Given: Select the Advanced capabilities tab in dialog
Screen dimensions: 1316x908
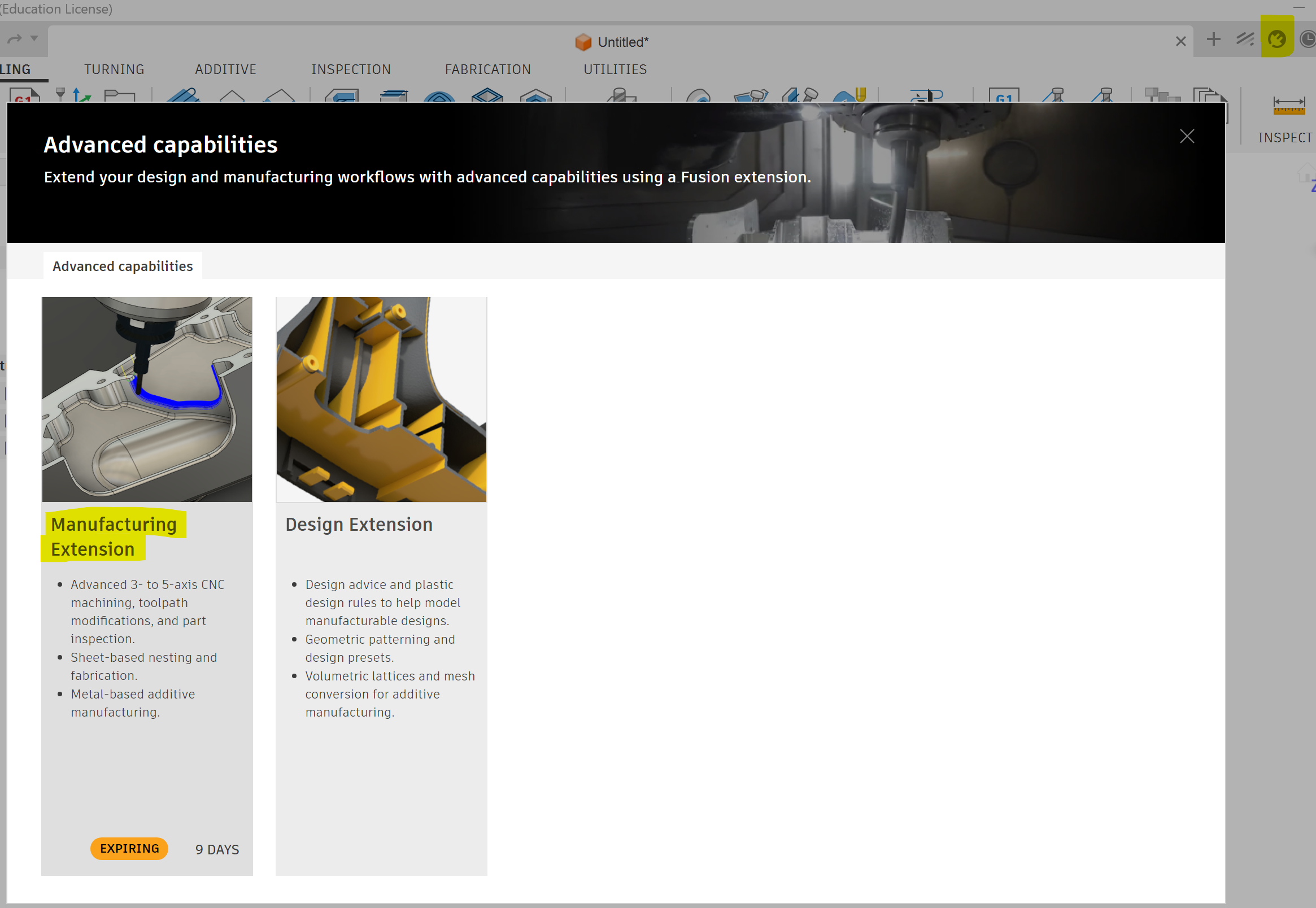Looking at the screenshot, I should pyautogui.click(x=123, y=266).
